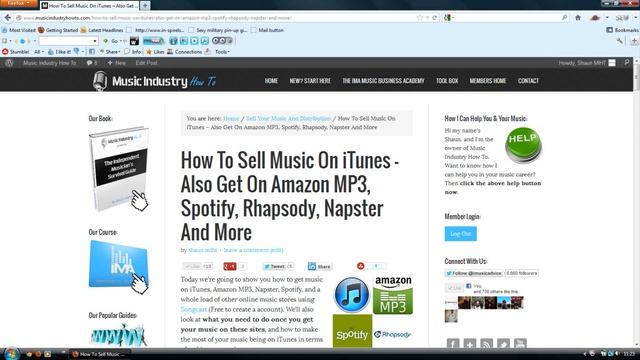Image resolution: width=640 pixels, height=360 pixels.
Task: Click the search magnifier in browser search box
Action: coord(564,18)
